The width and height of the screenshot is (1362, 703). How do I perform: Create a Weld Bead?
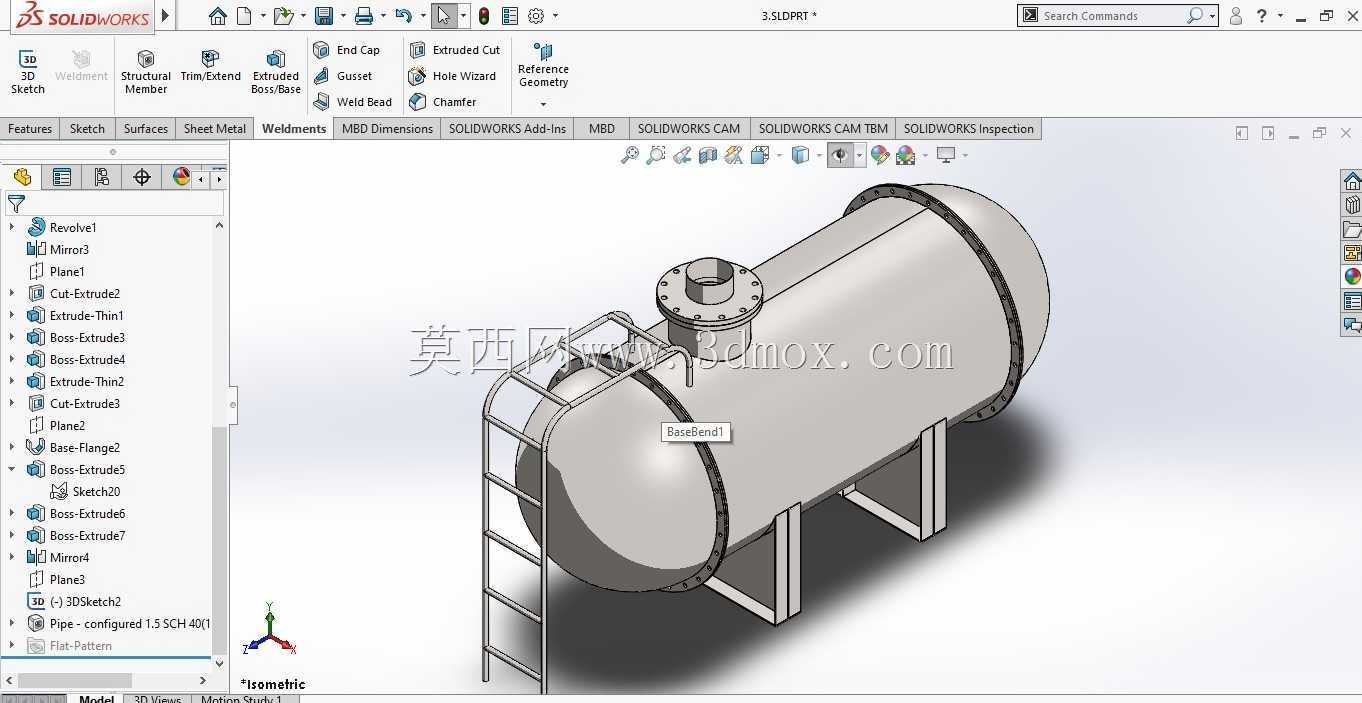353,102
